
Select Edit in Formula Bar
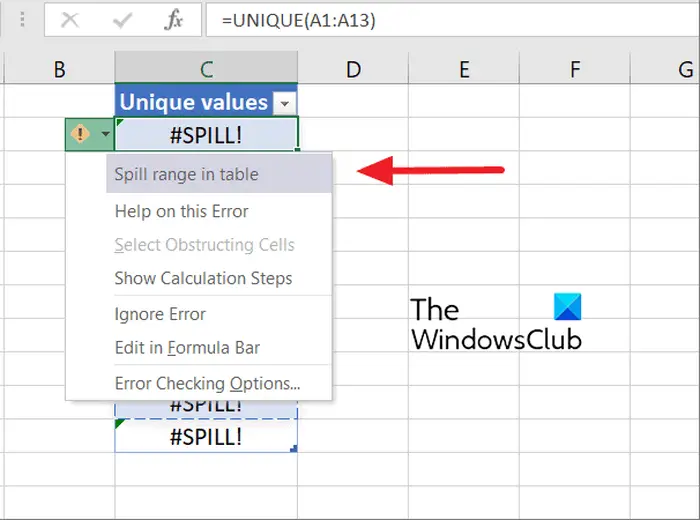pyautogui.click(x=188, y=348)
